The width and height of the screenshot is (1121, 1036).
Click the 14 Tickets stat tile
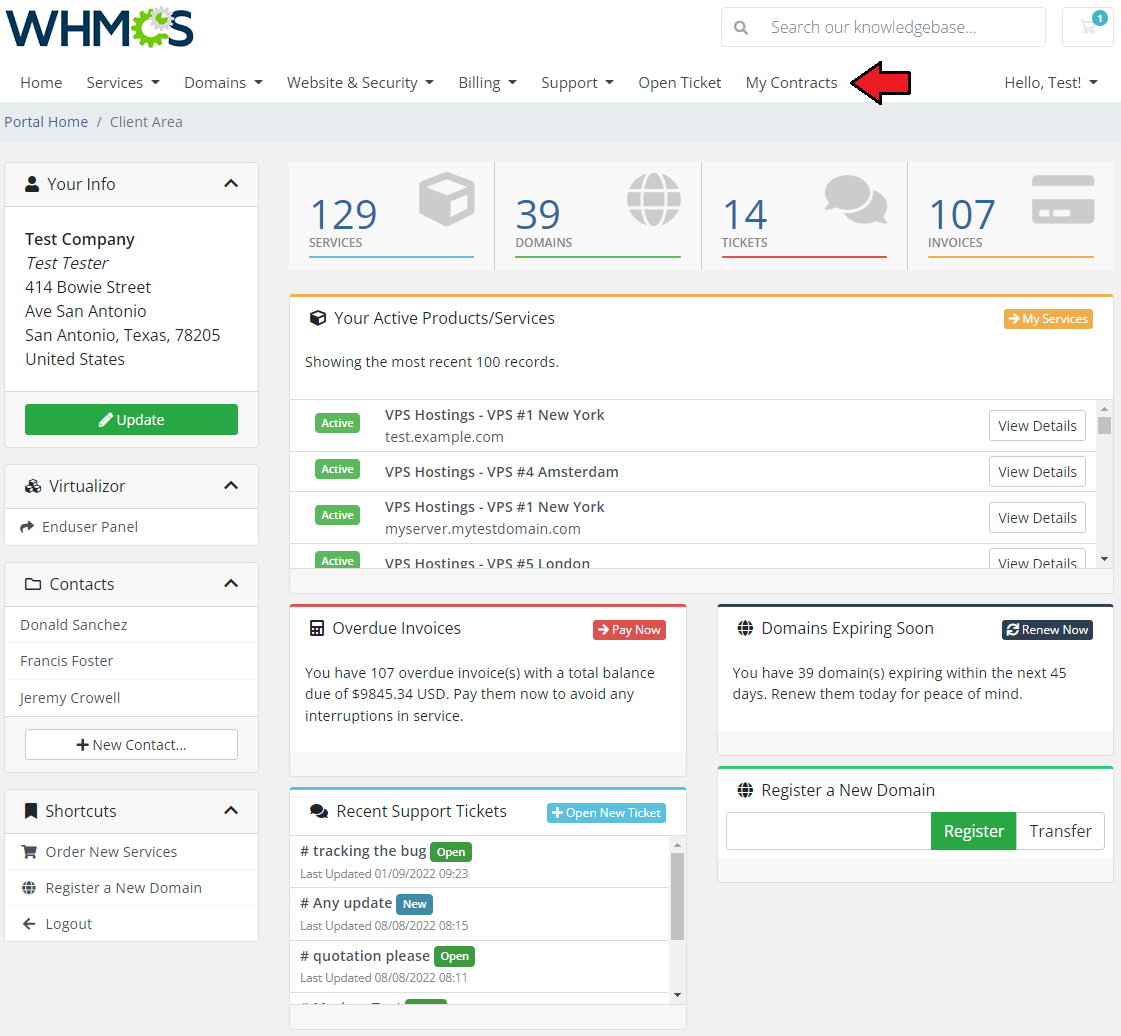click(804, 217)
